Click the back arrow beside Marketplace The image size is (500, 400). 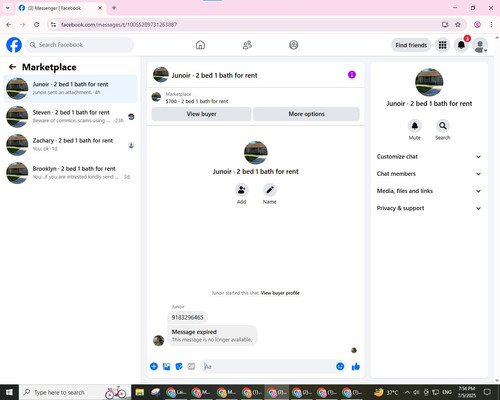(12, 67)
